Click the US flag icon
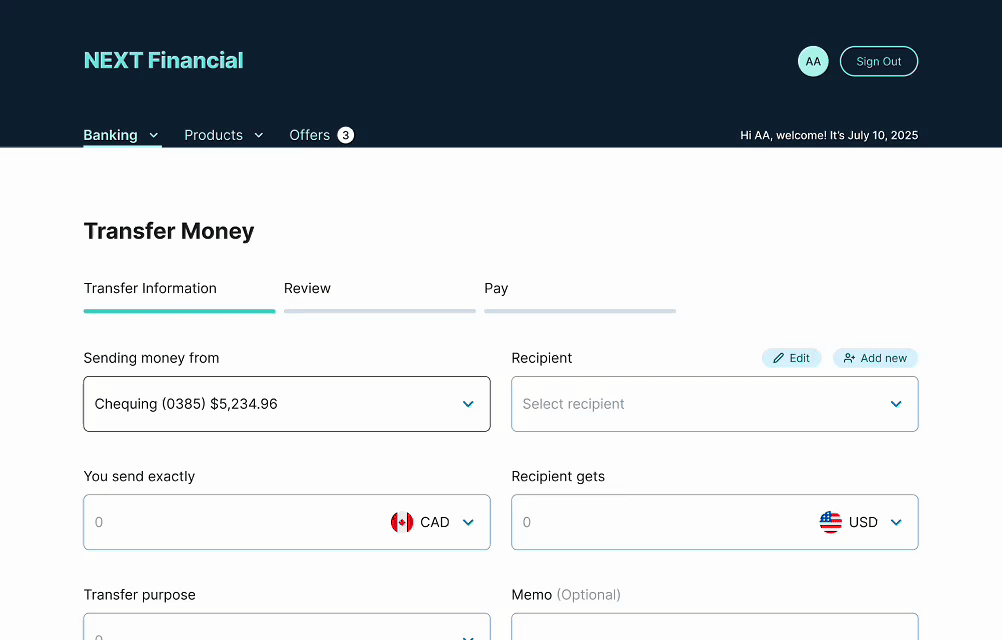This screenshot has height=640, width=1002. pyautogui.click(x=830, y=522)
